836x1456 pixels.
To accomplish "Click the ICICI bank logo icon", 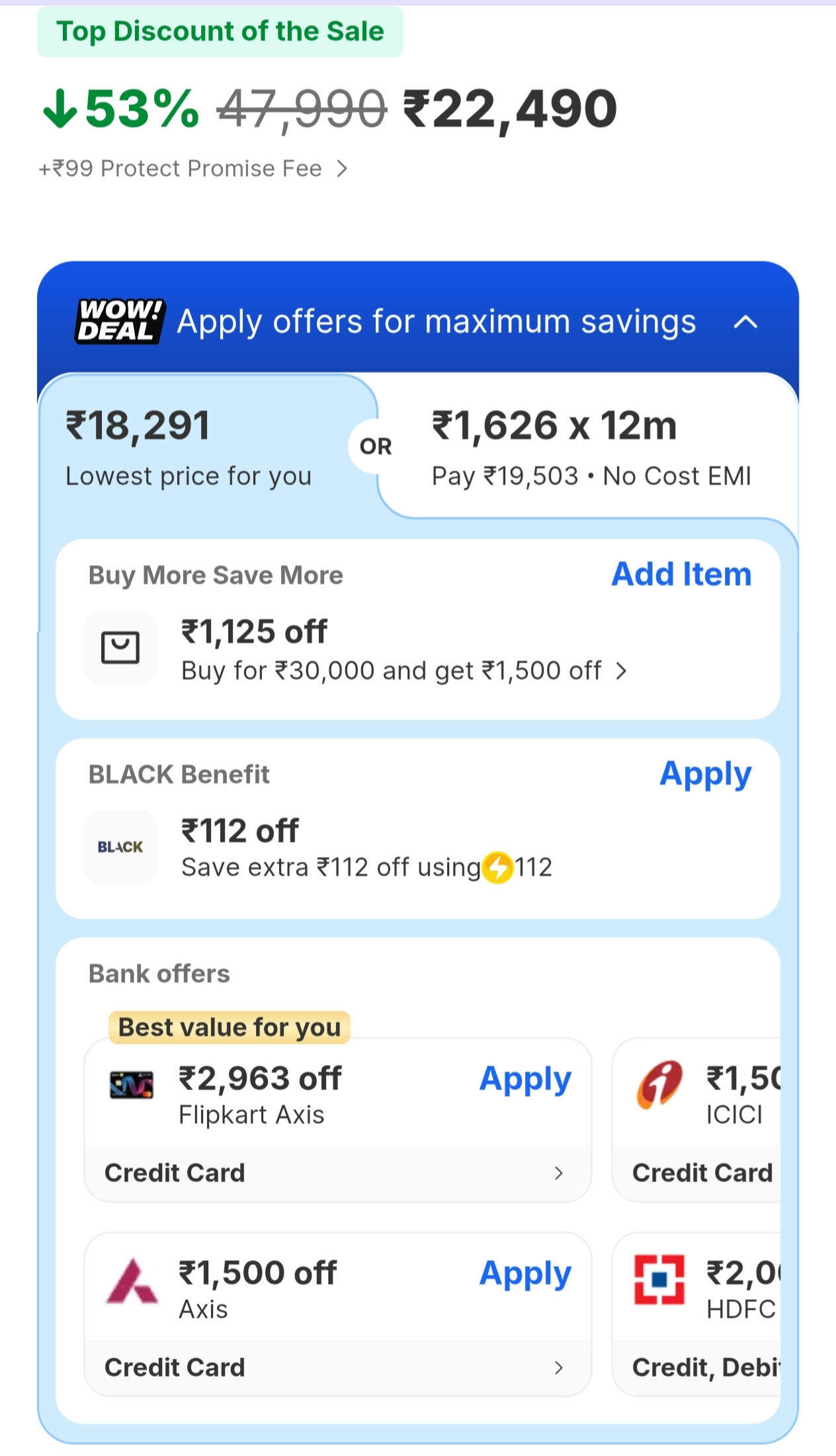I will pos(659,1084).
